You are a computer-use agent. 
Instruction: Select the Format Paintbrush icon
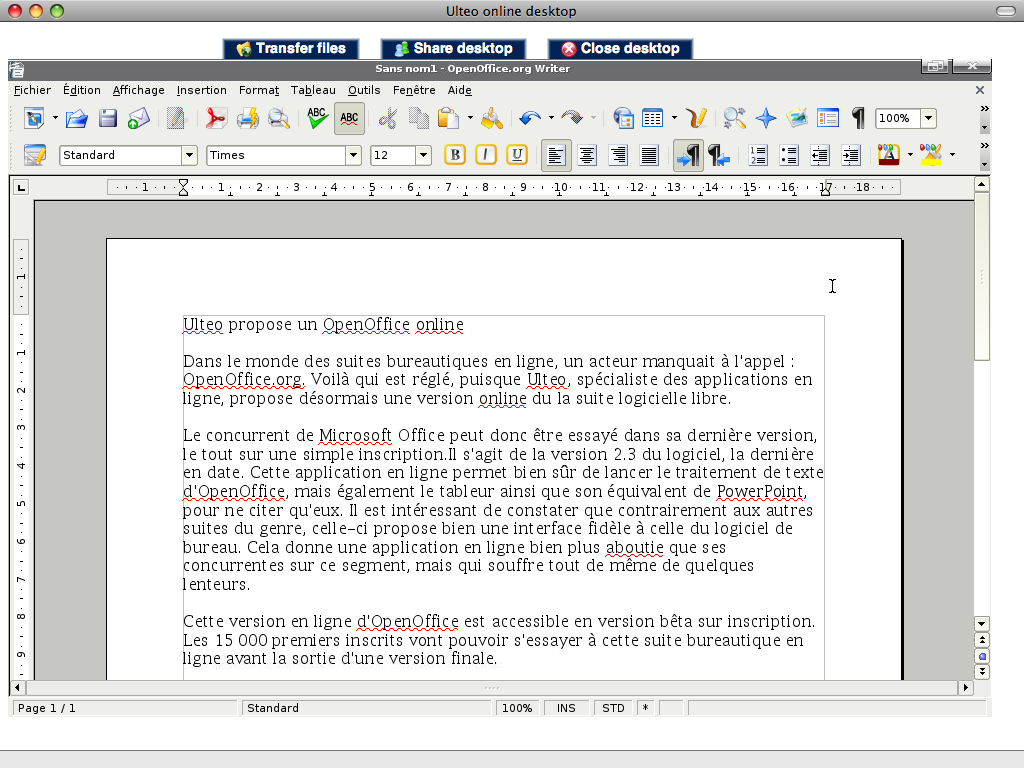pyautogui.click(x=492, y=118)
